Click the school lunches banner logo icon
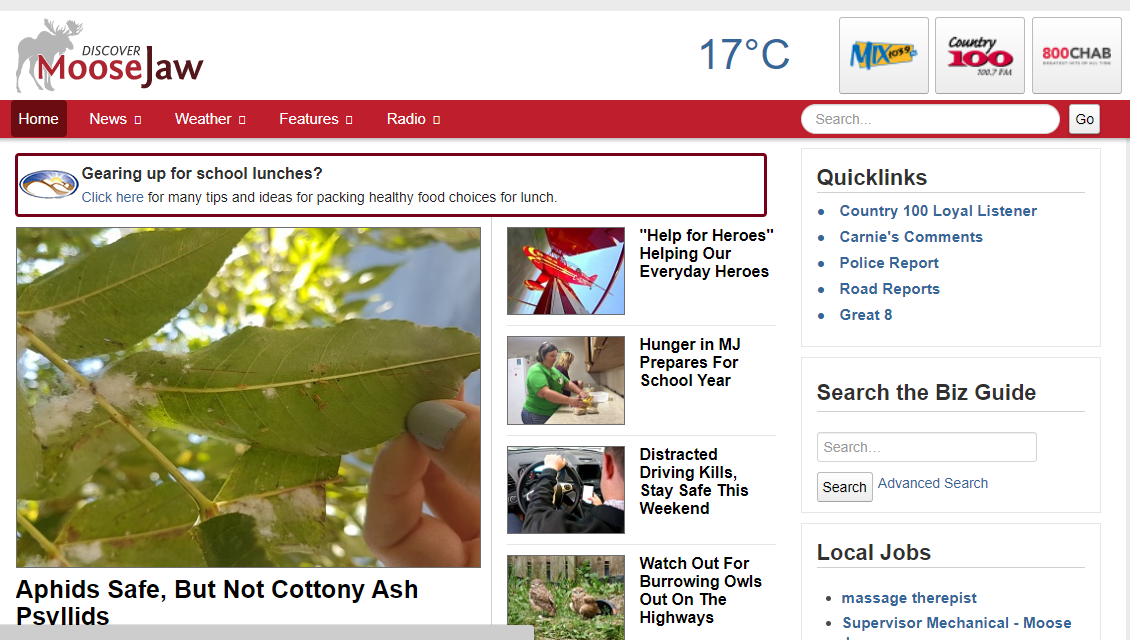The height and width of the screenshot is (640, 1130). pos(48,184)
